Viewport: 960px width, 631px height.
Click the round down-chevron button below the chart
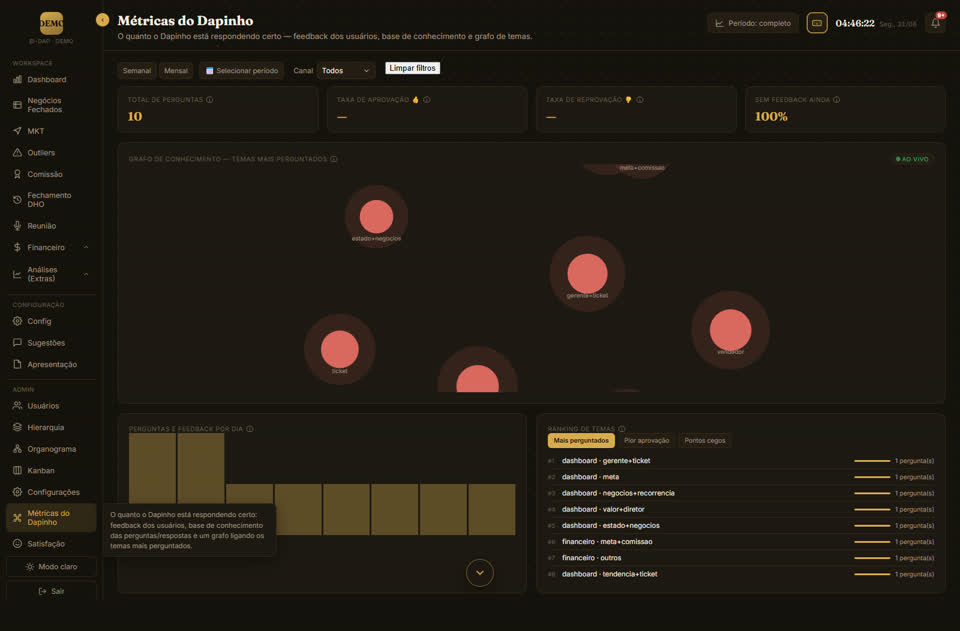click(480, 573)
